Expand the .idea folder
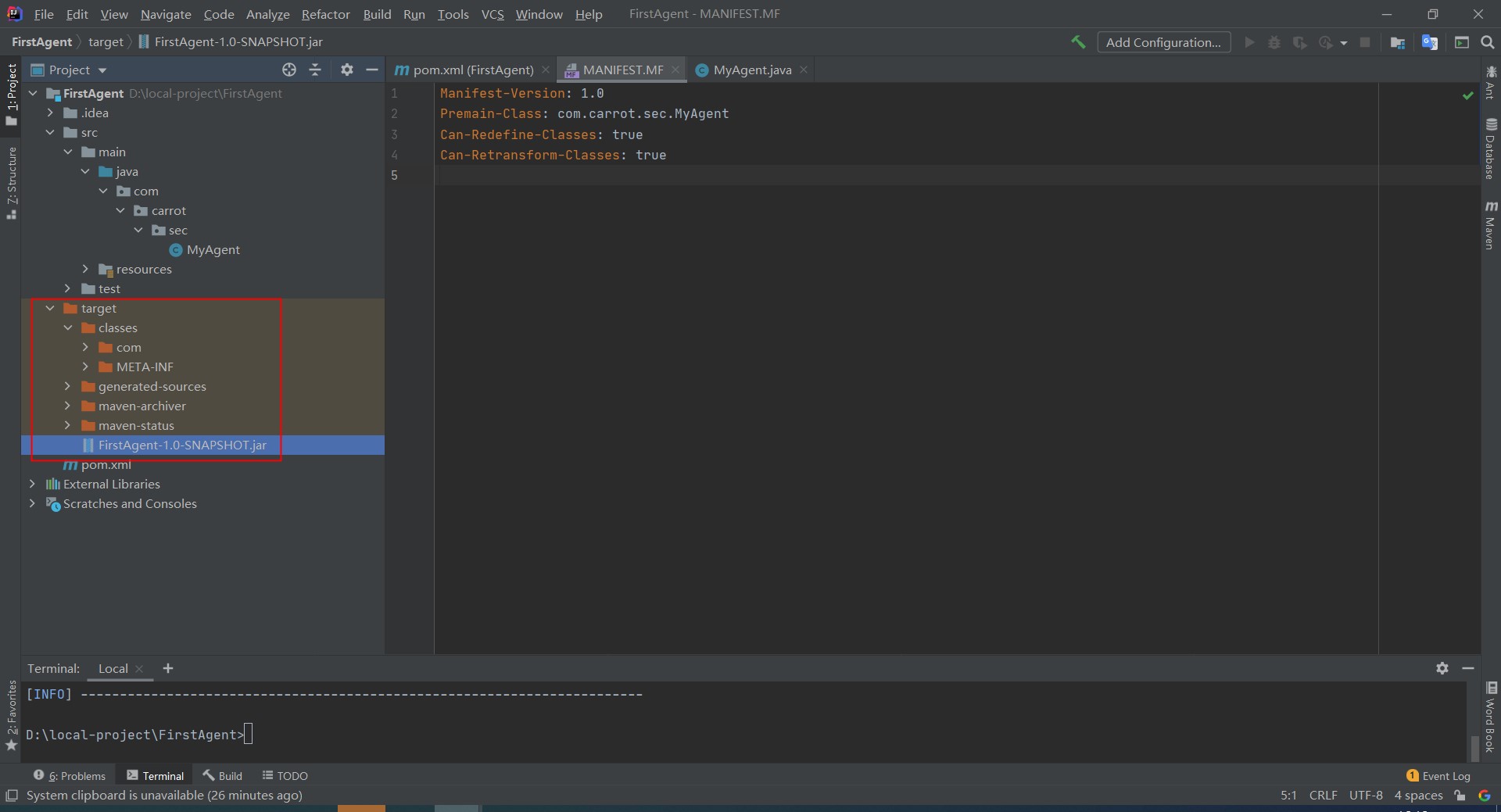This screenshot has height=812, width=1501. 50,113
